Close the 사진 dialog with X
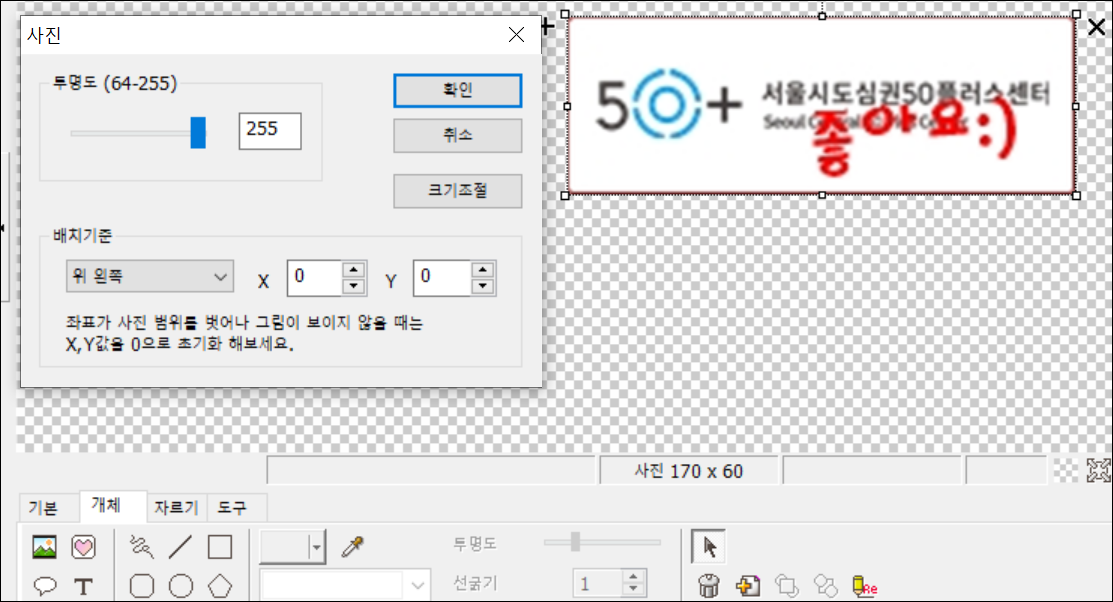The image size is (1113, 602). click(517, 34)
